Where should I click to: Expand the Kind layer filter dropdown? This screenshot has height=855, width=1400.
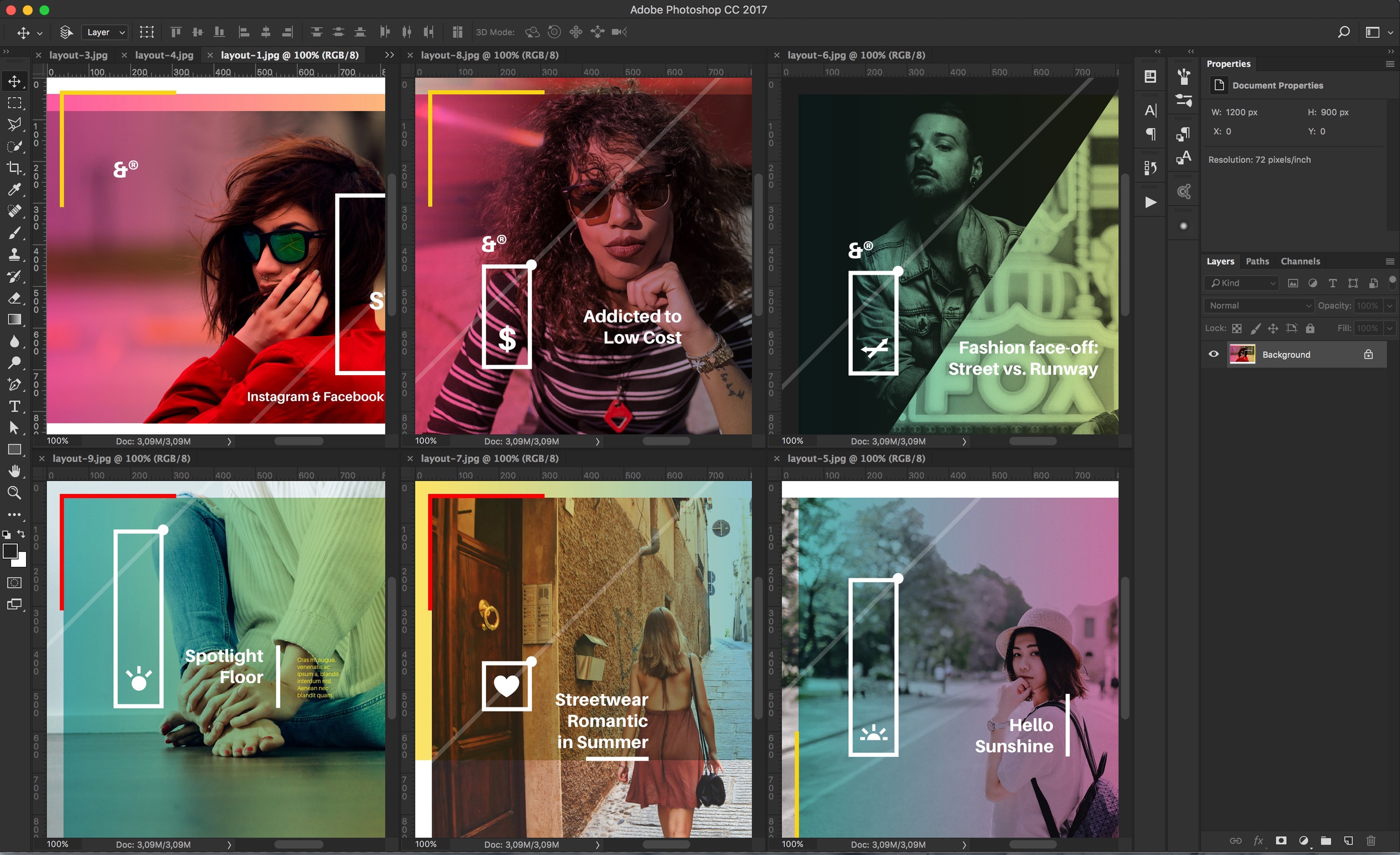(x=1242, y=283)
